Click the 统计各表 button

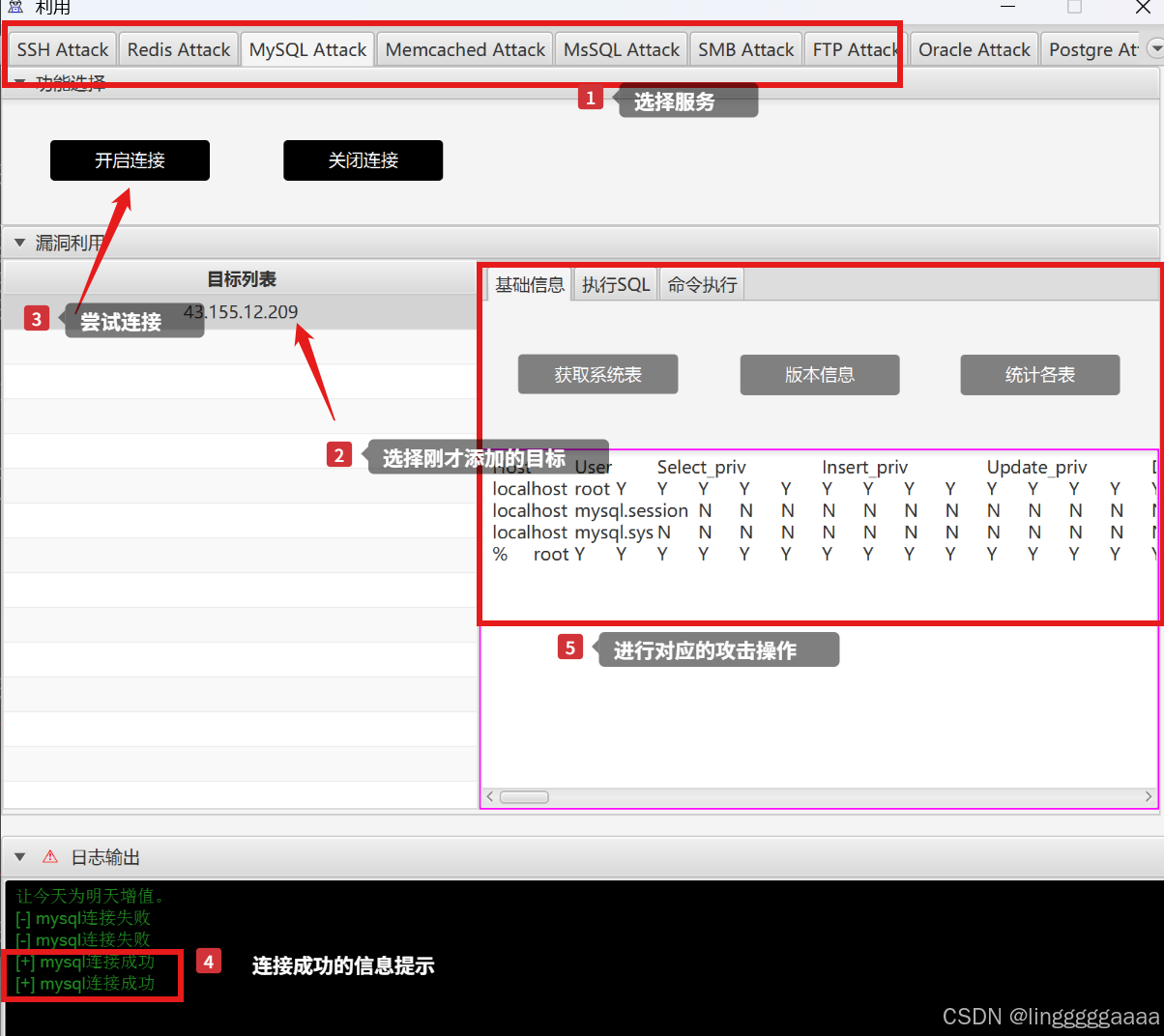point(1040,375)
